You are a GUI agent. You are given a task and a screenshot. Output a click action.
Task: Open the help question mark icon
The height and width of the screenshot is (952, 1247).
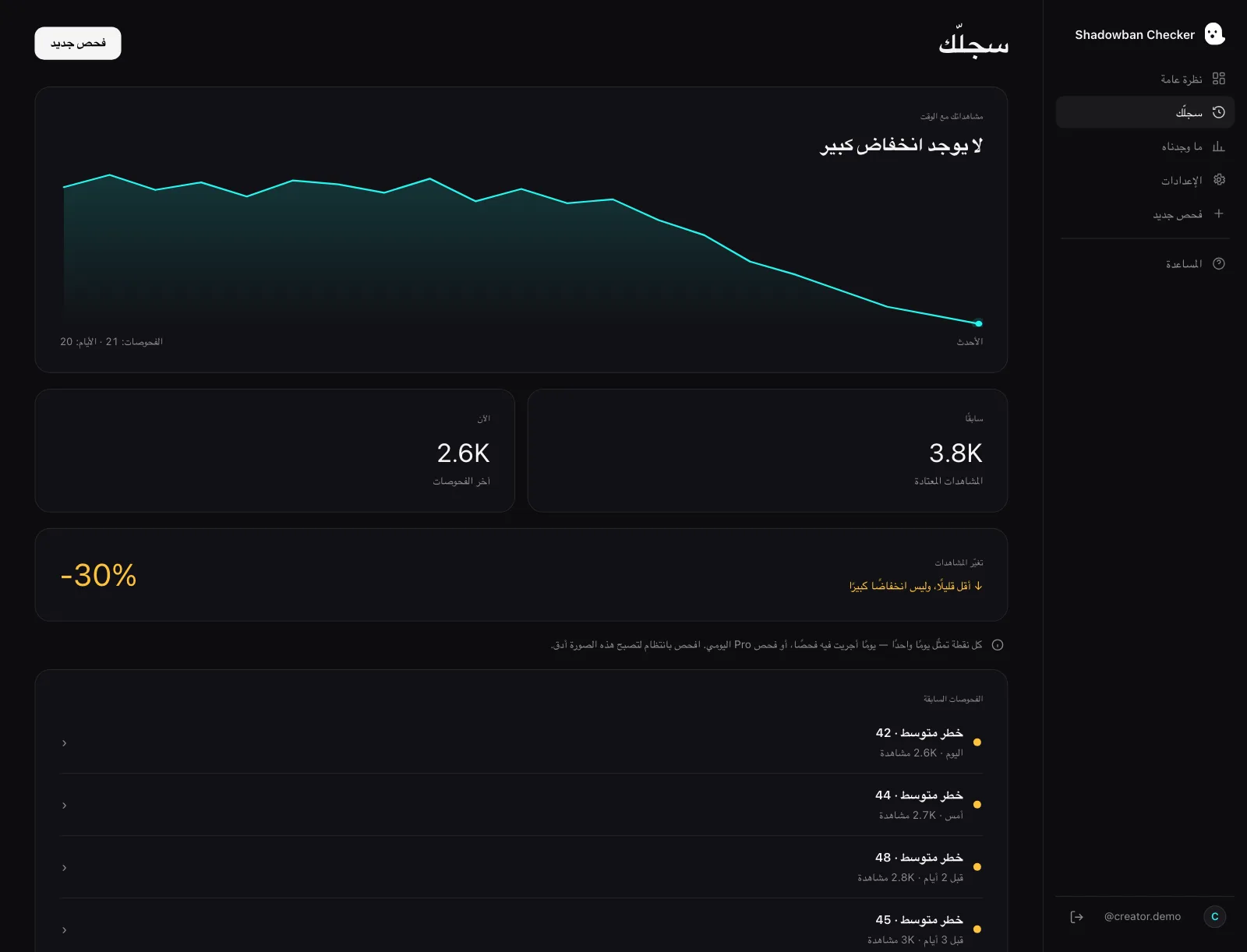1219,263
